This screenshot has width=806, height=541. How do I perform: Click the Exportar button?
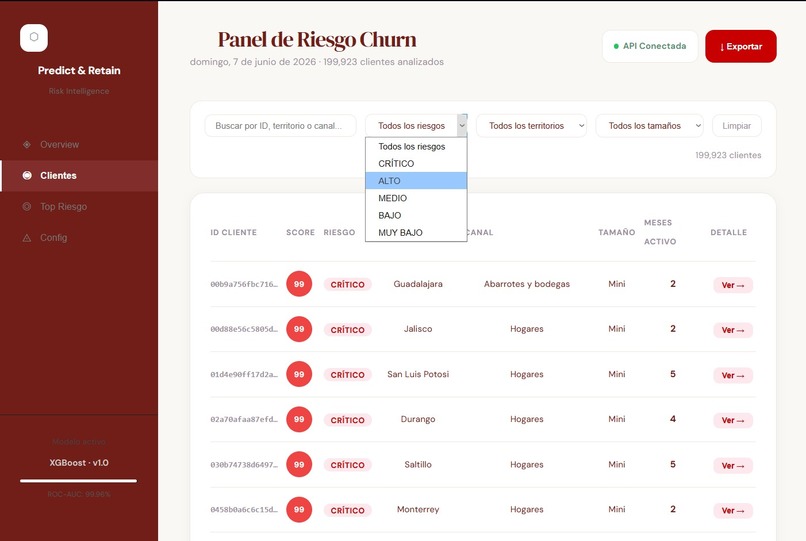[x=741, y=46]
